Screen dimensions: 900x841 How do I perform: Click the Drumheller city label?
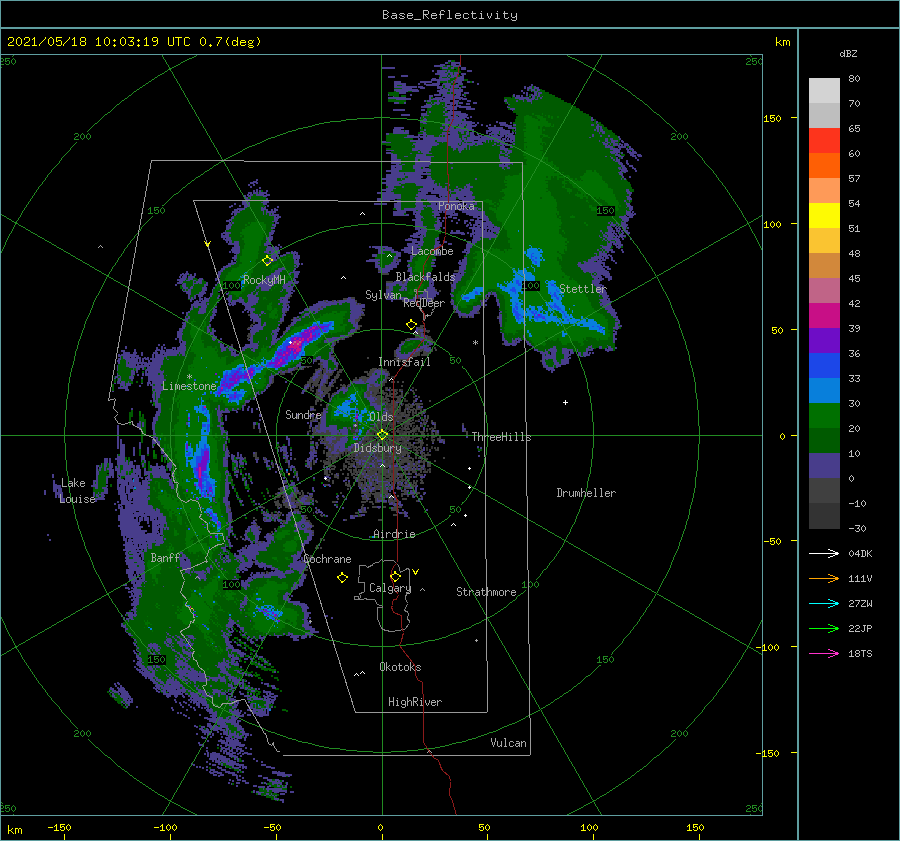point(586,493)
